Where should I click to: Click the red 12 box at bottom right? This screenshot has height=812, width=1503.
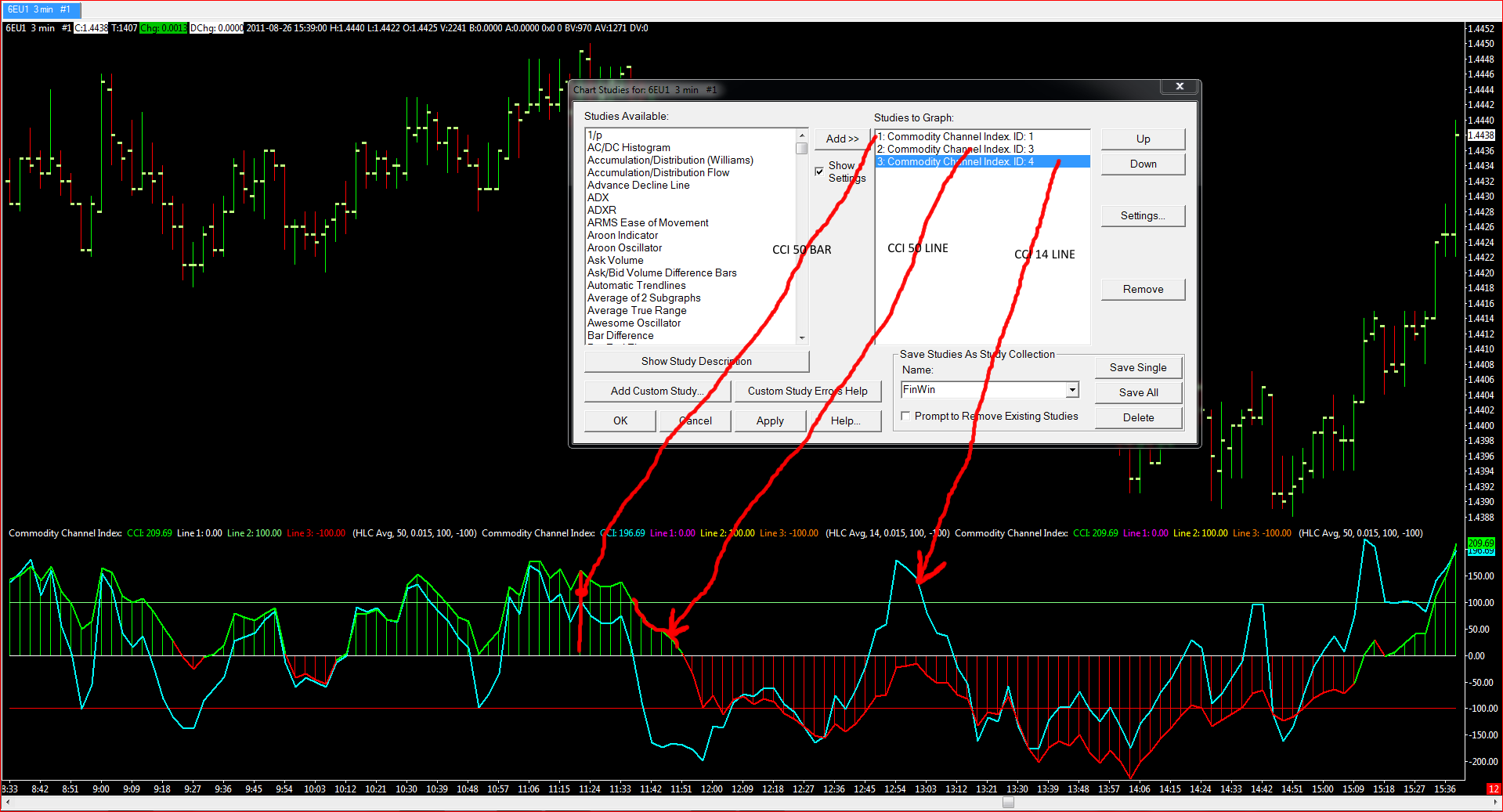[1494, 789]
